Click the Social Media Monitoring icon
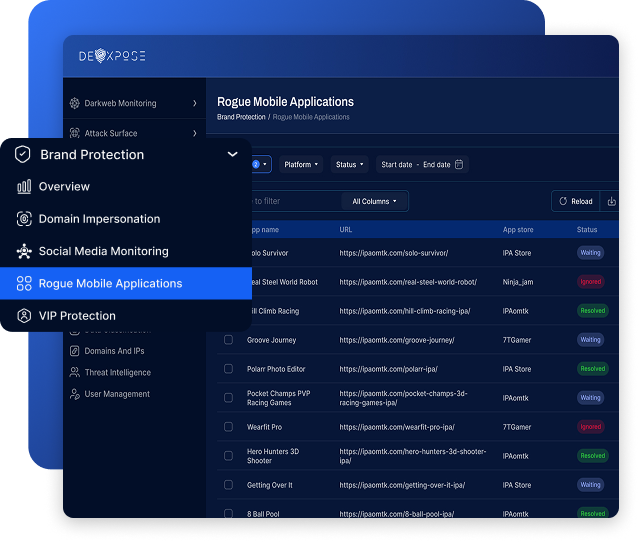This screenshot has height=543, width=639. [24, 251]
